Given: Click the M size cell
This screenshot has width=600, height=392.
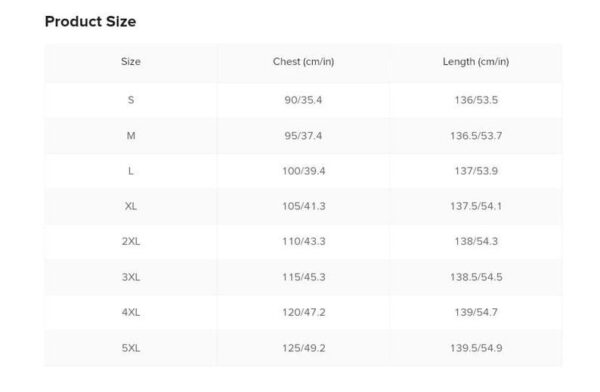Looking at the screenshot, I should [131, 136].
